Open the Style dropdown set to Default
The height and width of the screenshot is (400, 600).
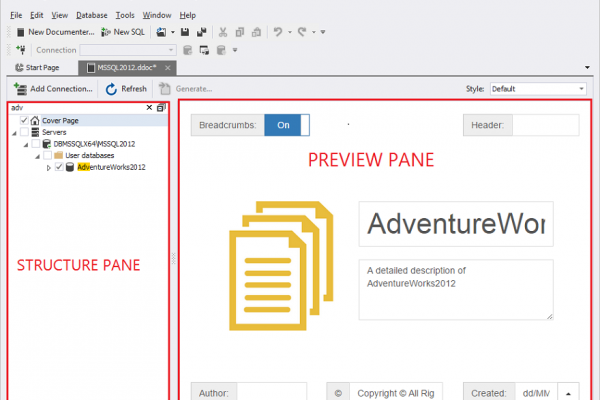point(538,89)
